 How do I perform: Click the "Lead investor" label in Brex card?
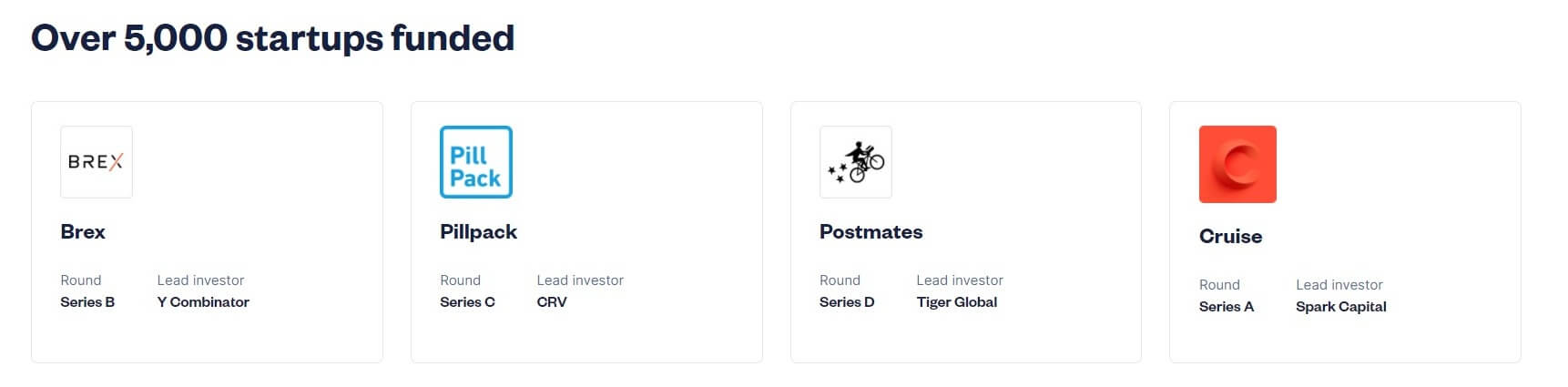click(200, 280)
